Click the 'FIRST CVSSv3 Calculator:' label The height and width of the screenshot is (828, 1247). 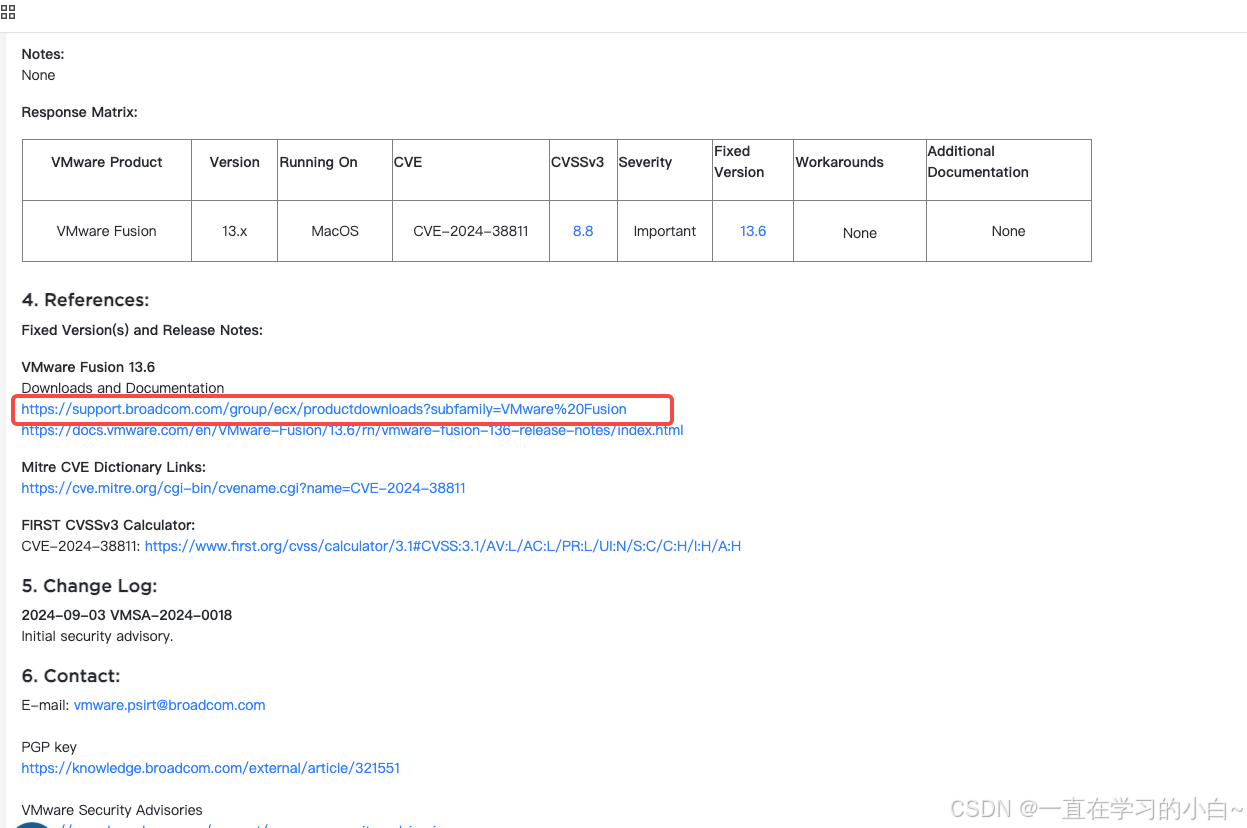pyautogui.click(x=108, y=525)
